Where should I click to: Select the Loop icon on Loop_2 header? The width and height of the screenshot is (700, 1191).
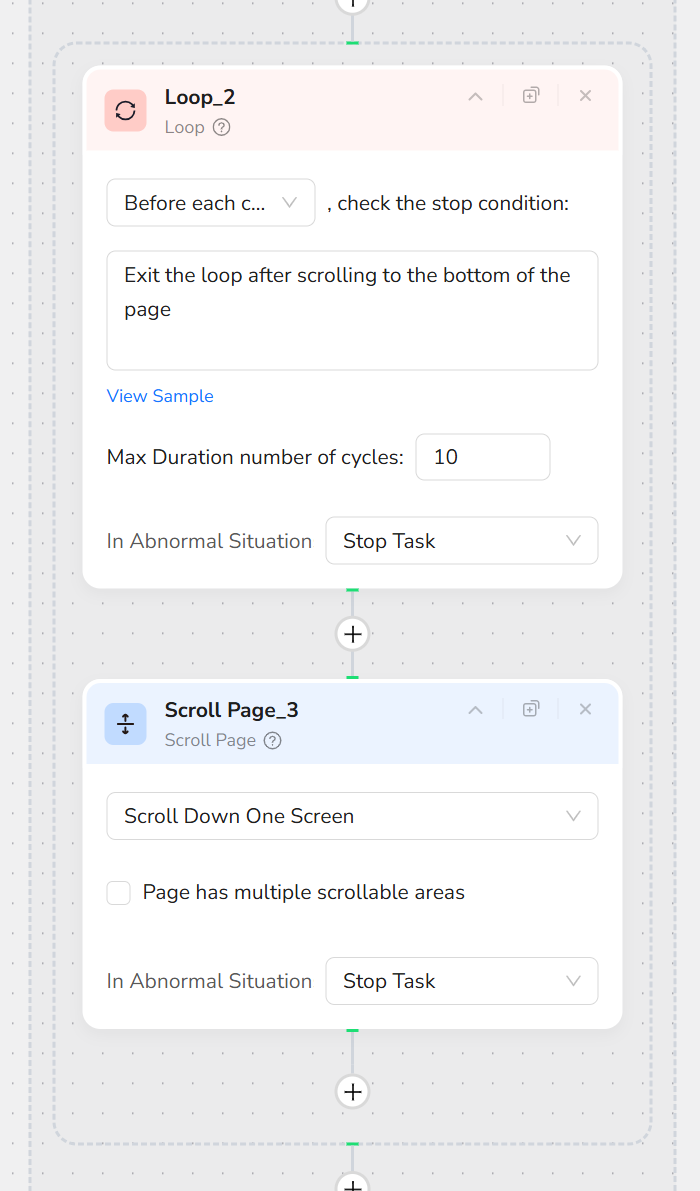124,110
